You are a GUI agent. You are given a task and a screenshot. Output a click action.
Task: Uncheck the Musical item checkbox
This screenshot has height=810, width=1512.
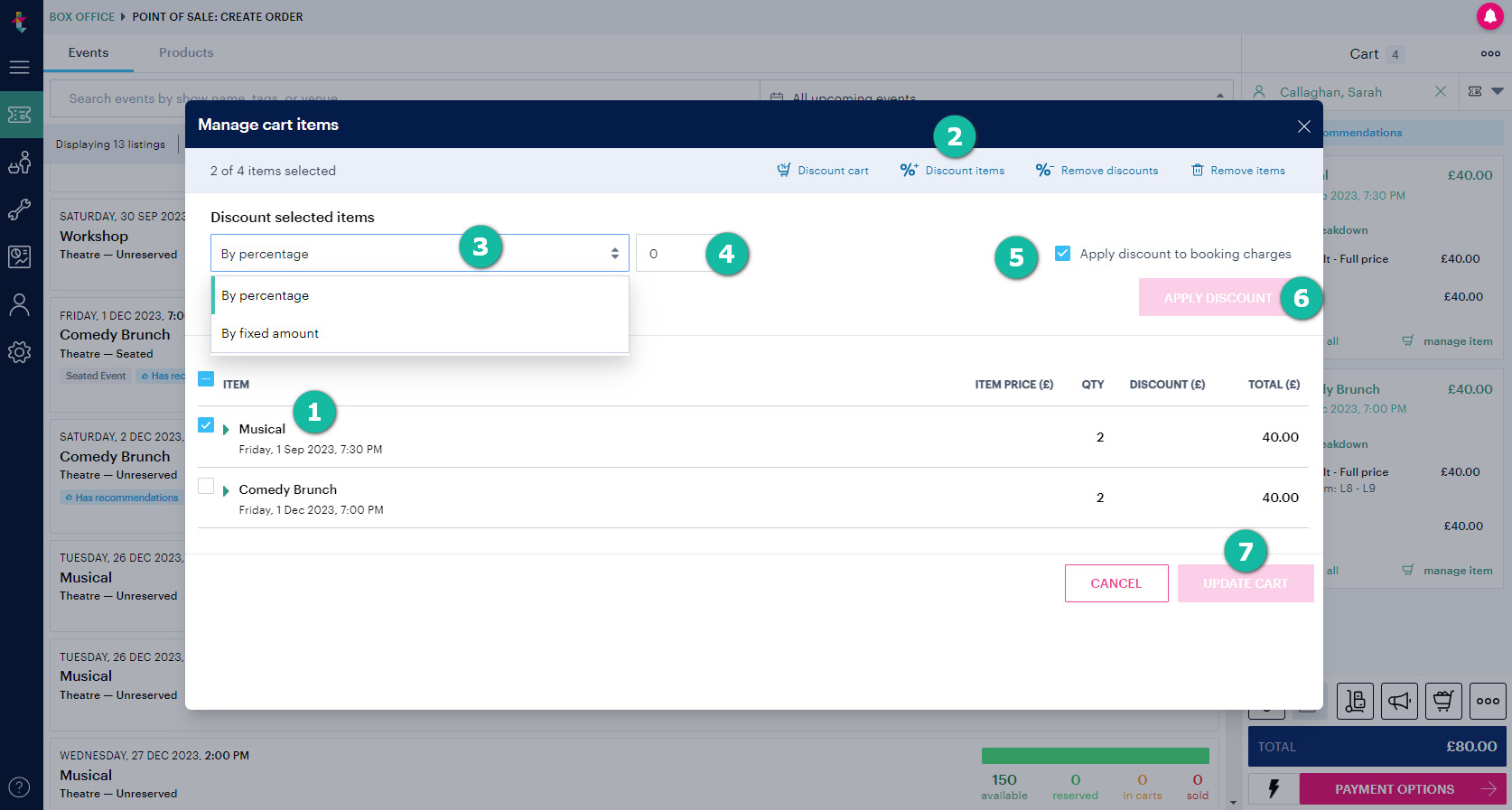coord(206,424)
